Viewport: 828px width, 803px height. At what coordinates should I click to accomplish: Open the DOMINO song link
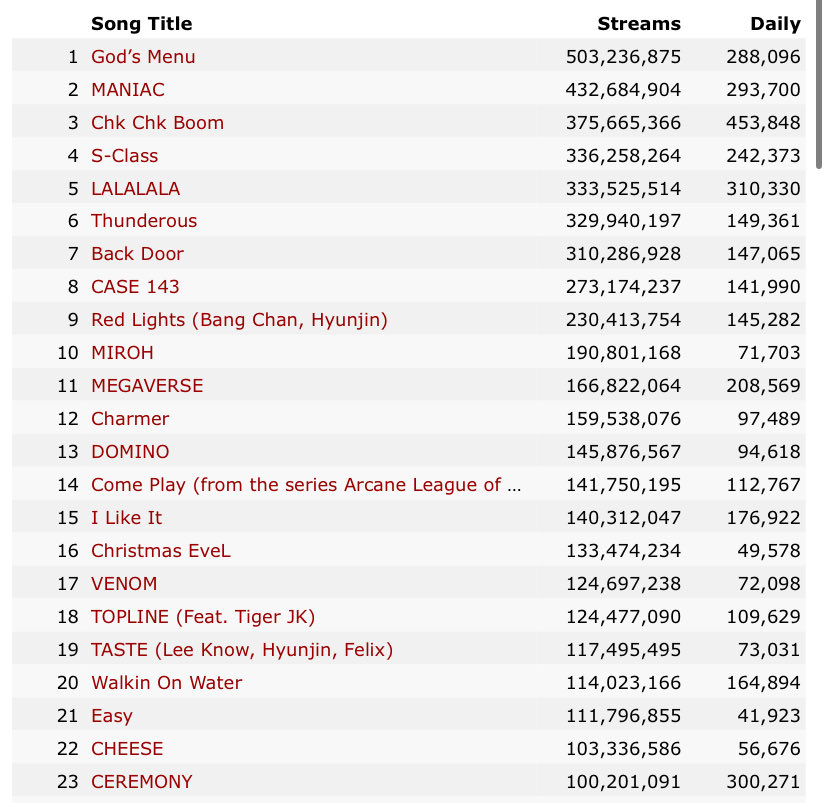[130, 452]
